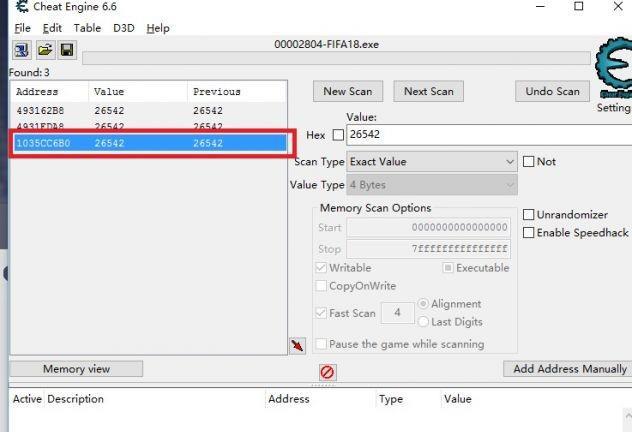Click the Active column header in table
The width and height of the screenshot is (632, 432).
(x=27, y=399)
